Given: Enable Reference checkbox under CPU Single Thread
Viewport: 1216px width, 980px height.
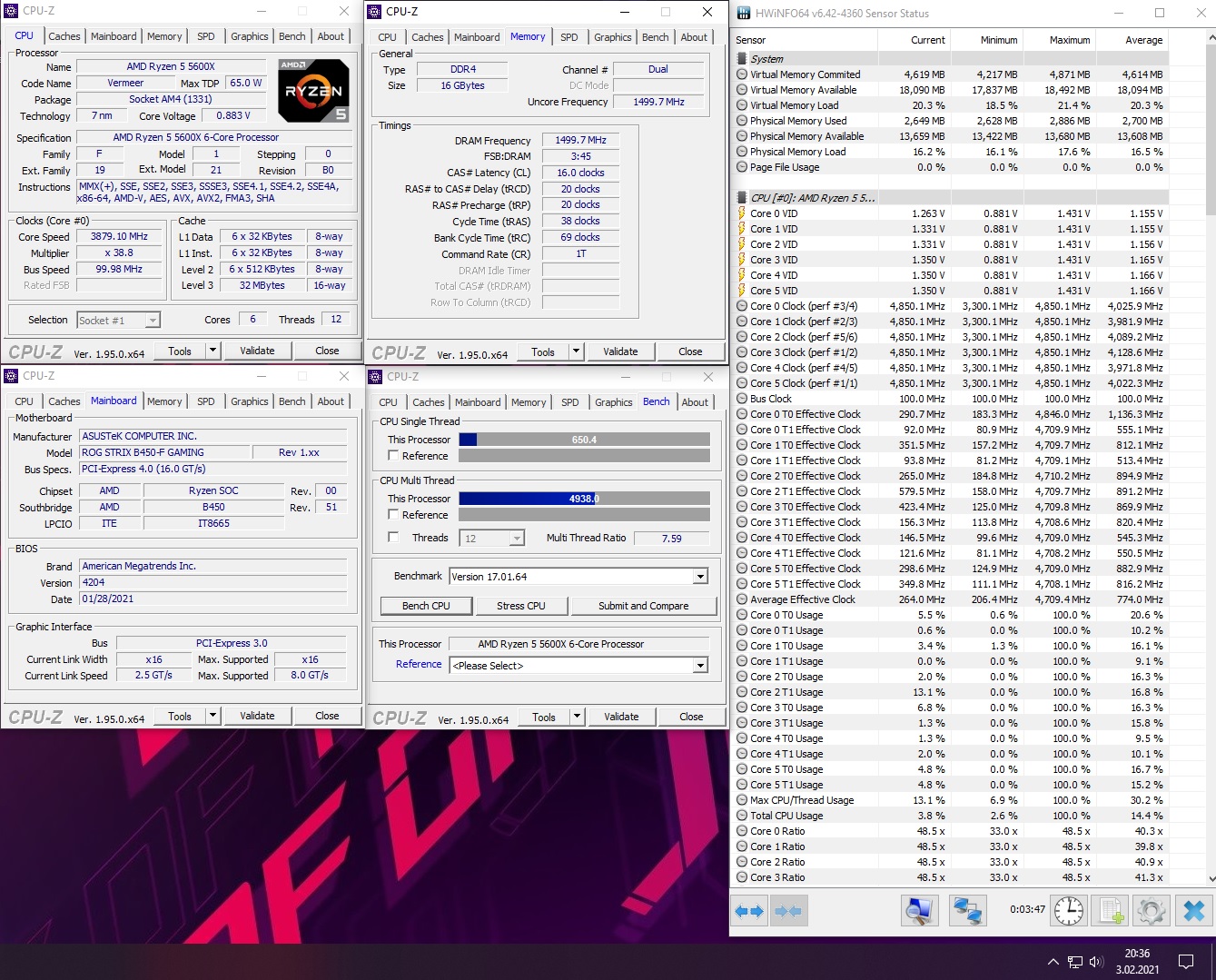Looking at the screenshot, I should click(x=393, y=456).
